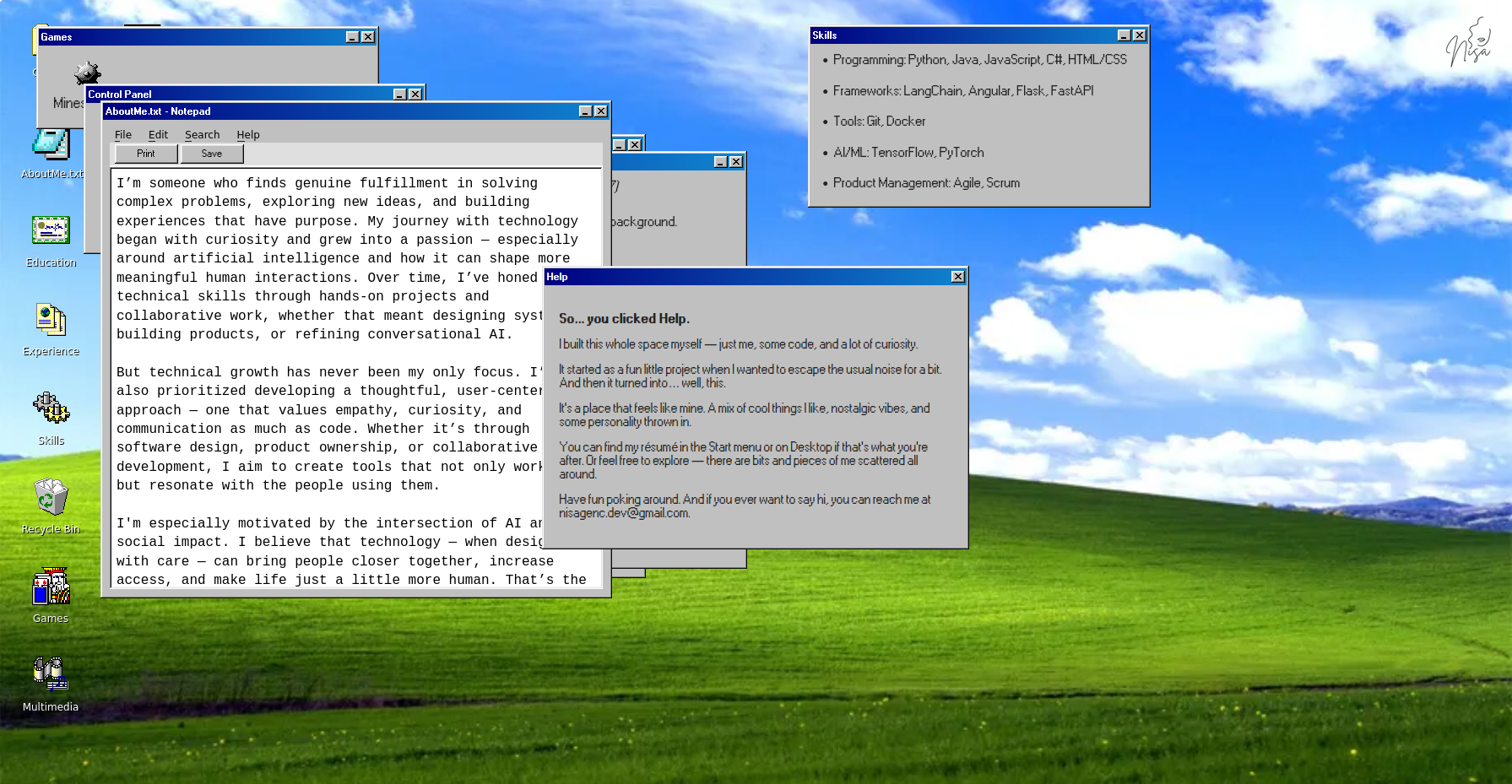Close the Skills window
Image resolution: width=1512 pixels, height=784 pixels.
pos(1140,35)
